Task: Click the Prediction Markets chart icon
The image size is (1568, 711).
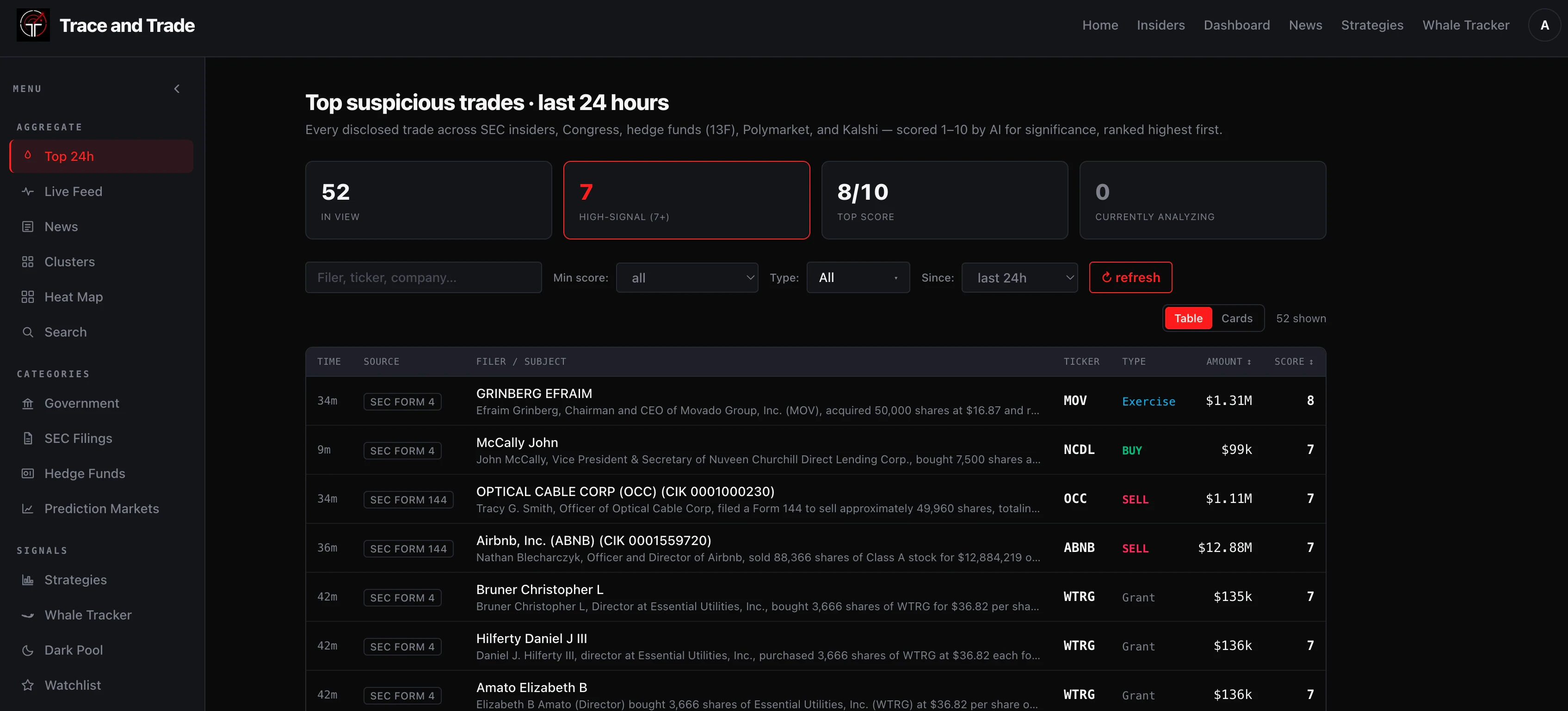Action: 28,509
